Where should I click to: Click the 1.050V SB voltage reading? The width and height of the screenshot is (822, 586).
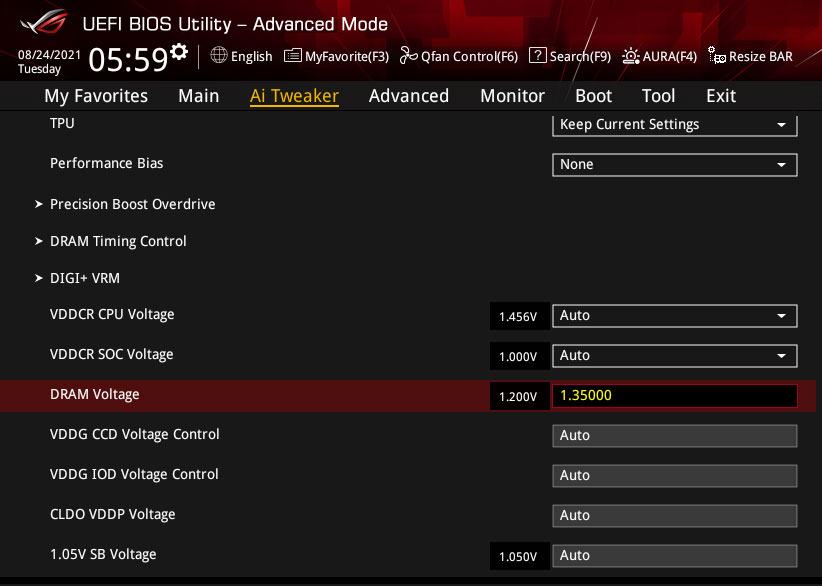[518, 556]
